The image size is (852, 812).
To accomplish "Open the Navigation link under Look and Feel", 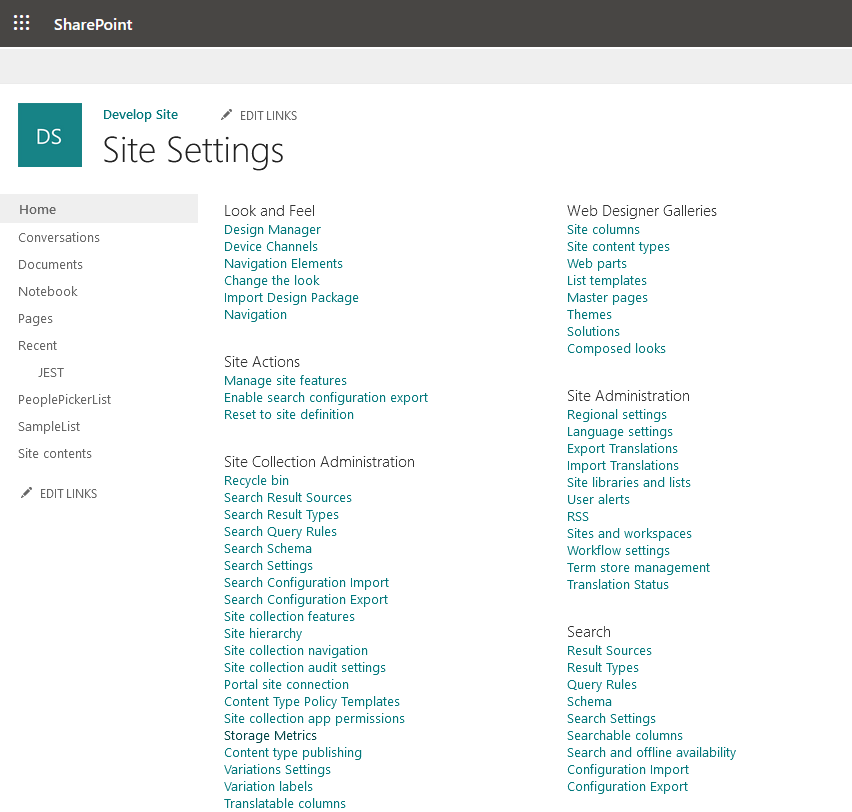I will click(x=255, y=315).
